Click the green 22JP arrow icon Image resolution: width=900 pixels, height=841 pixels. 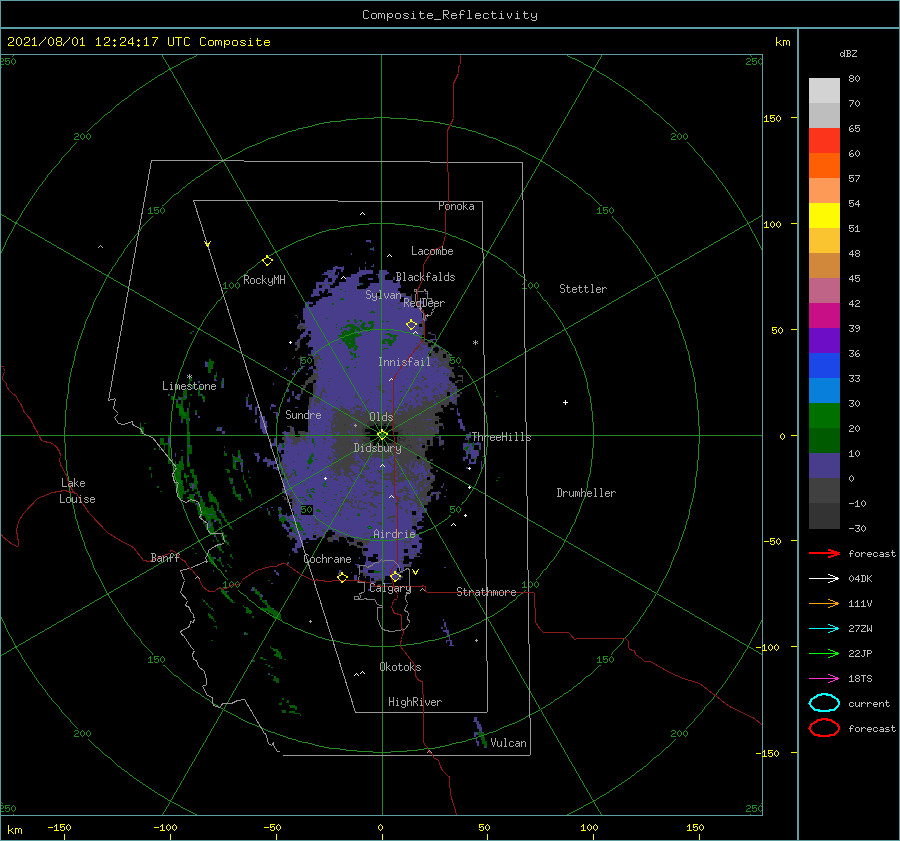click(x=824, y=653)
